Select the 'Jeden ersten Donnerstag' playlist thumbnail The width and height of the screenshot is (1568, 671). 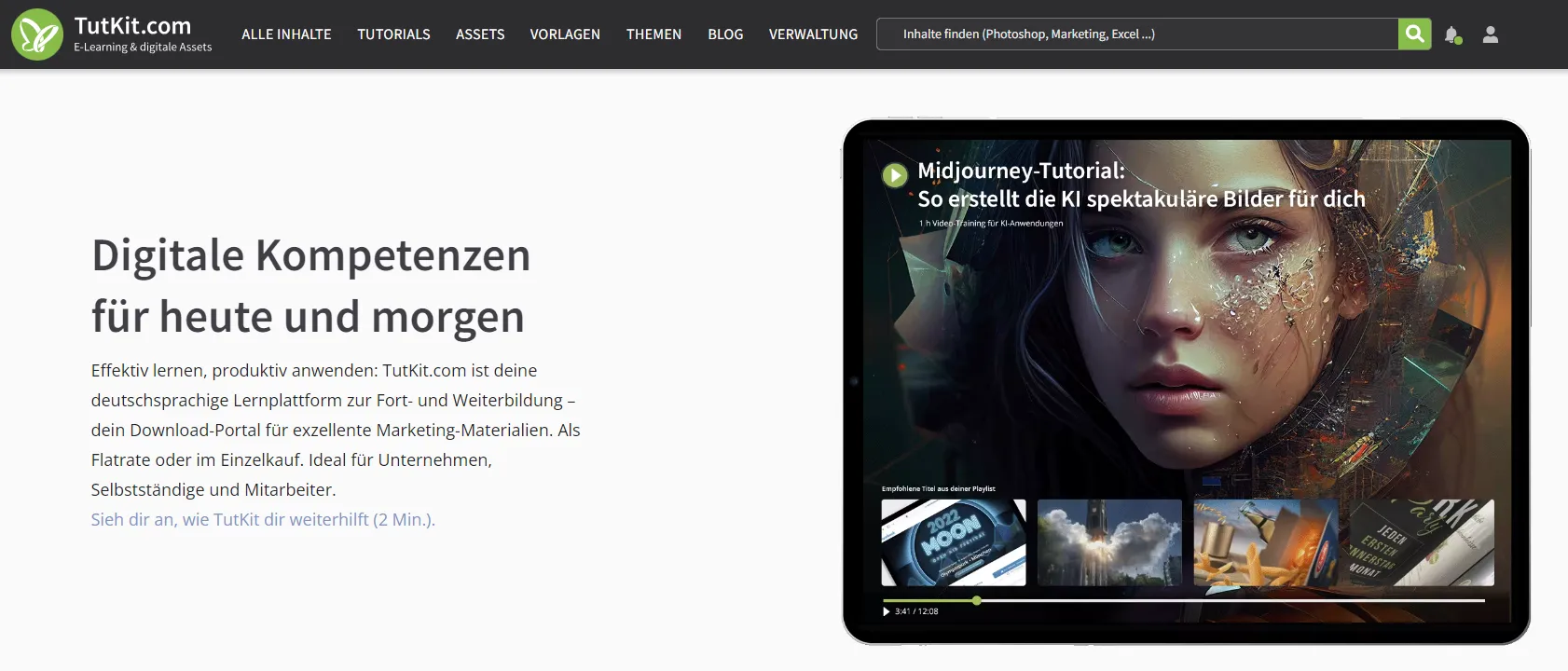[1422, 542]
